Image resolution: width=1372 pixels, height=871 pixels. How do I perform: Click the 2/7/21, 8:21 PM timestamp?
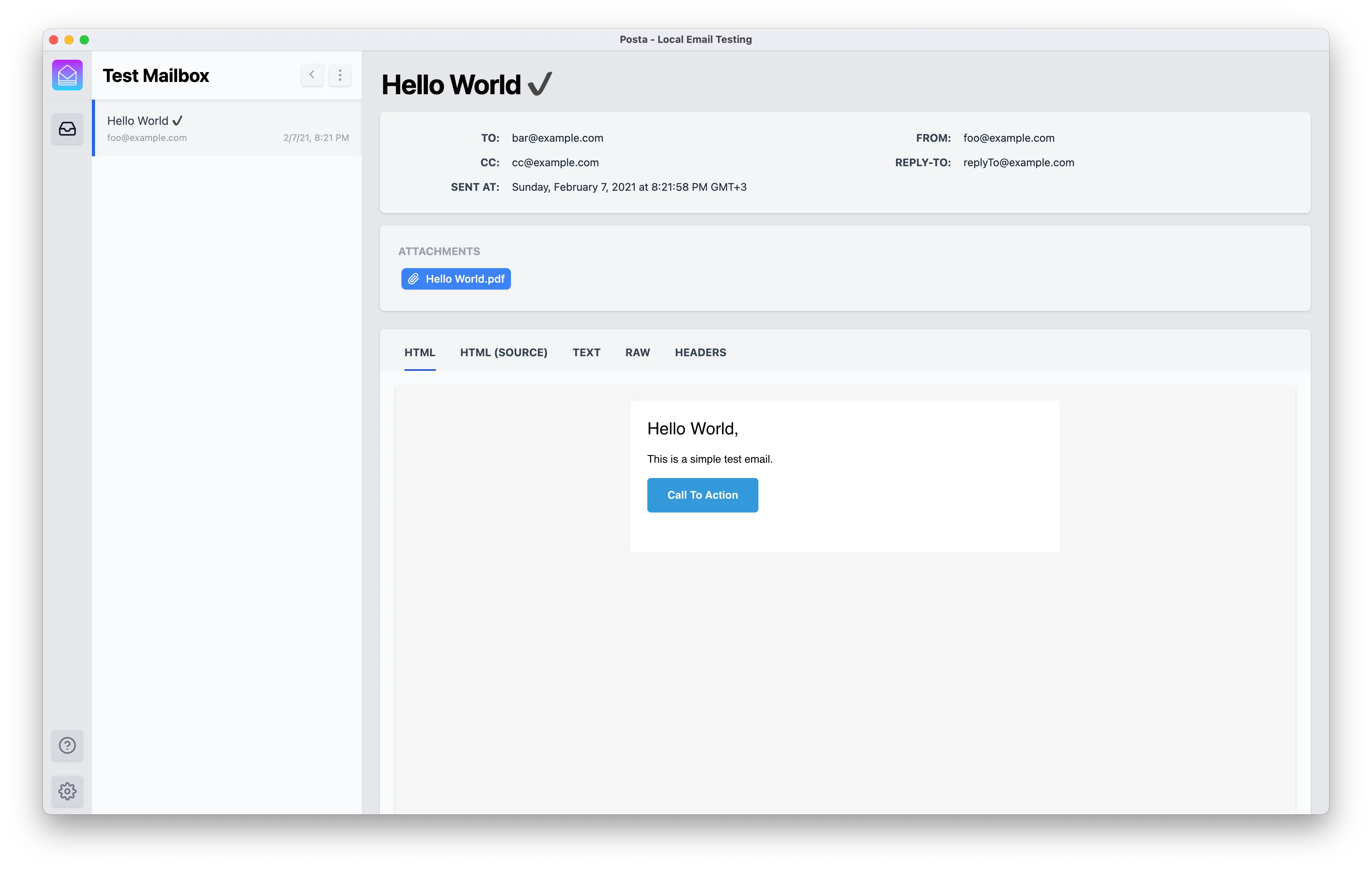click(x=316, y=138)
